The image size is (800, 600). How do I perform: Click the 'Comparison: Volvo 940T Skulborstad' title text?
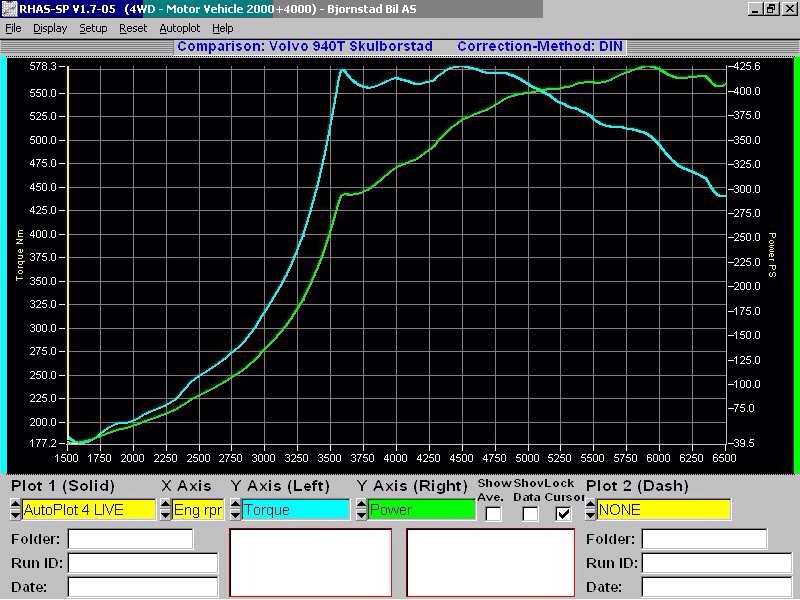[x=305, y=46]
